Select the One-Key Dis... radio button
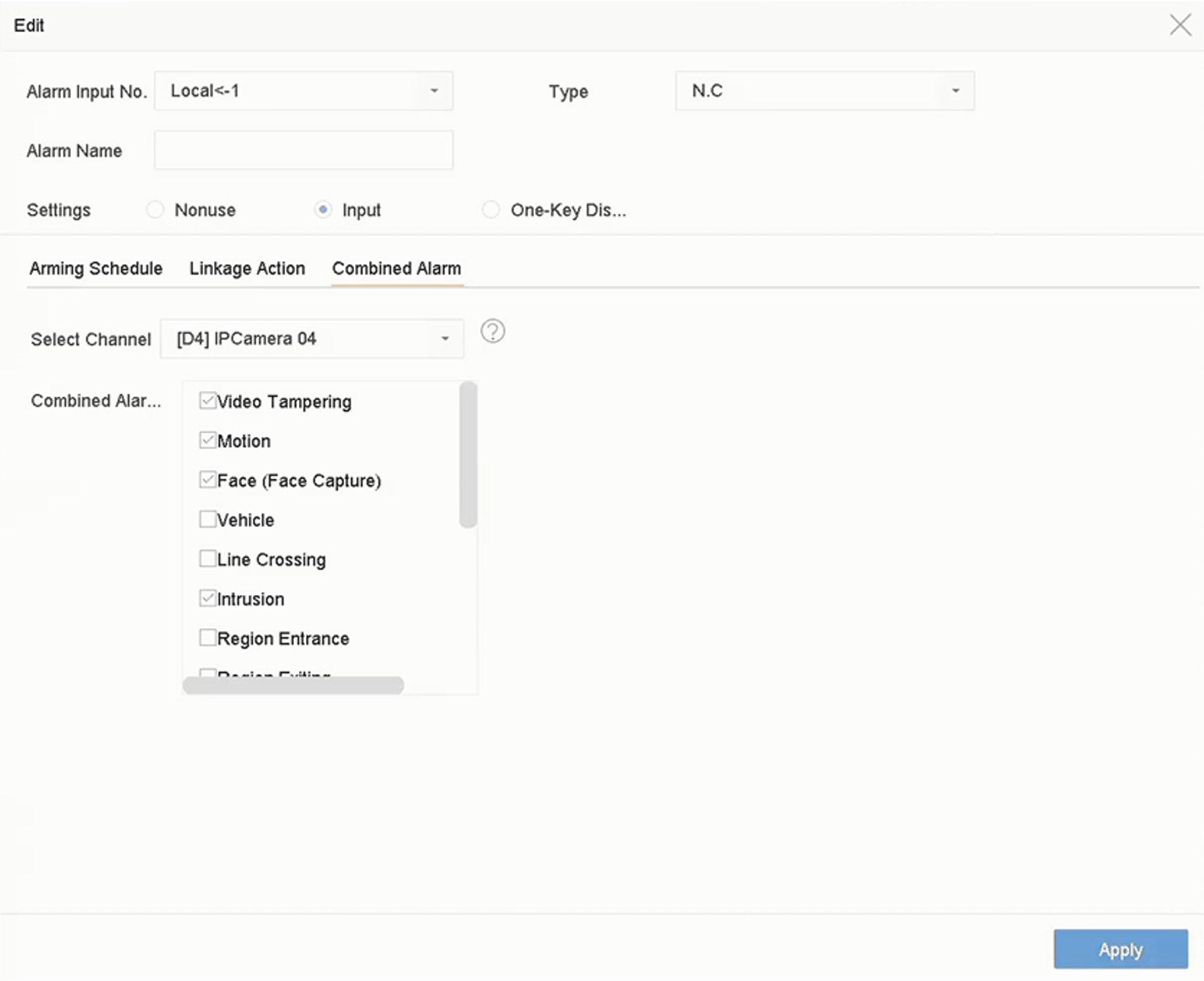The width and height of the screenshot is (1204, 981). (491, 210)
